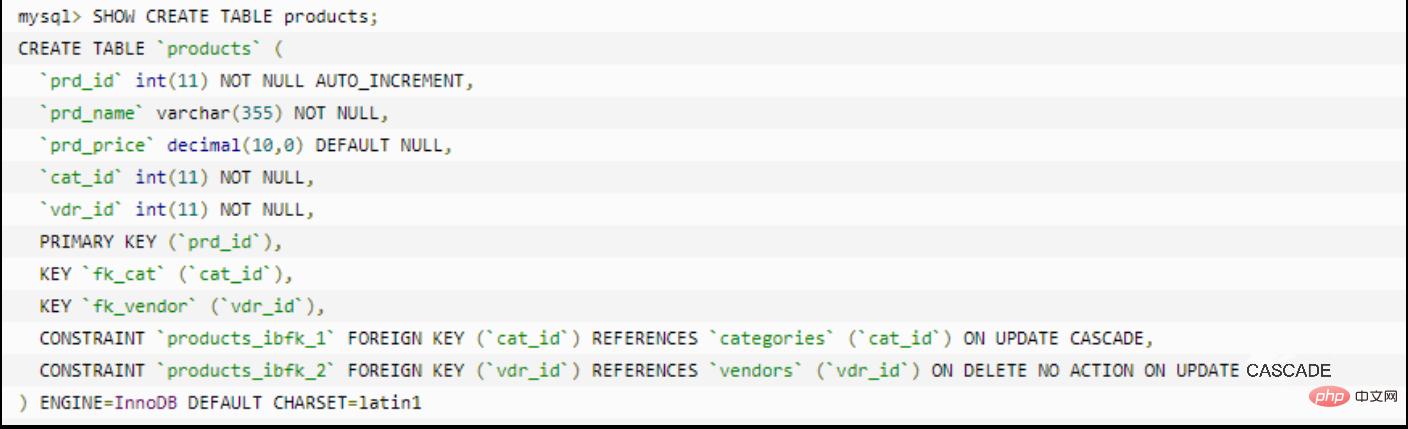Click the `prd_price` column name
The height and width of the screenshot is (429, 1408).
98,145
